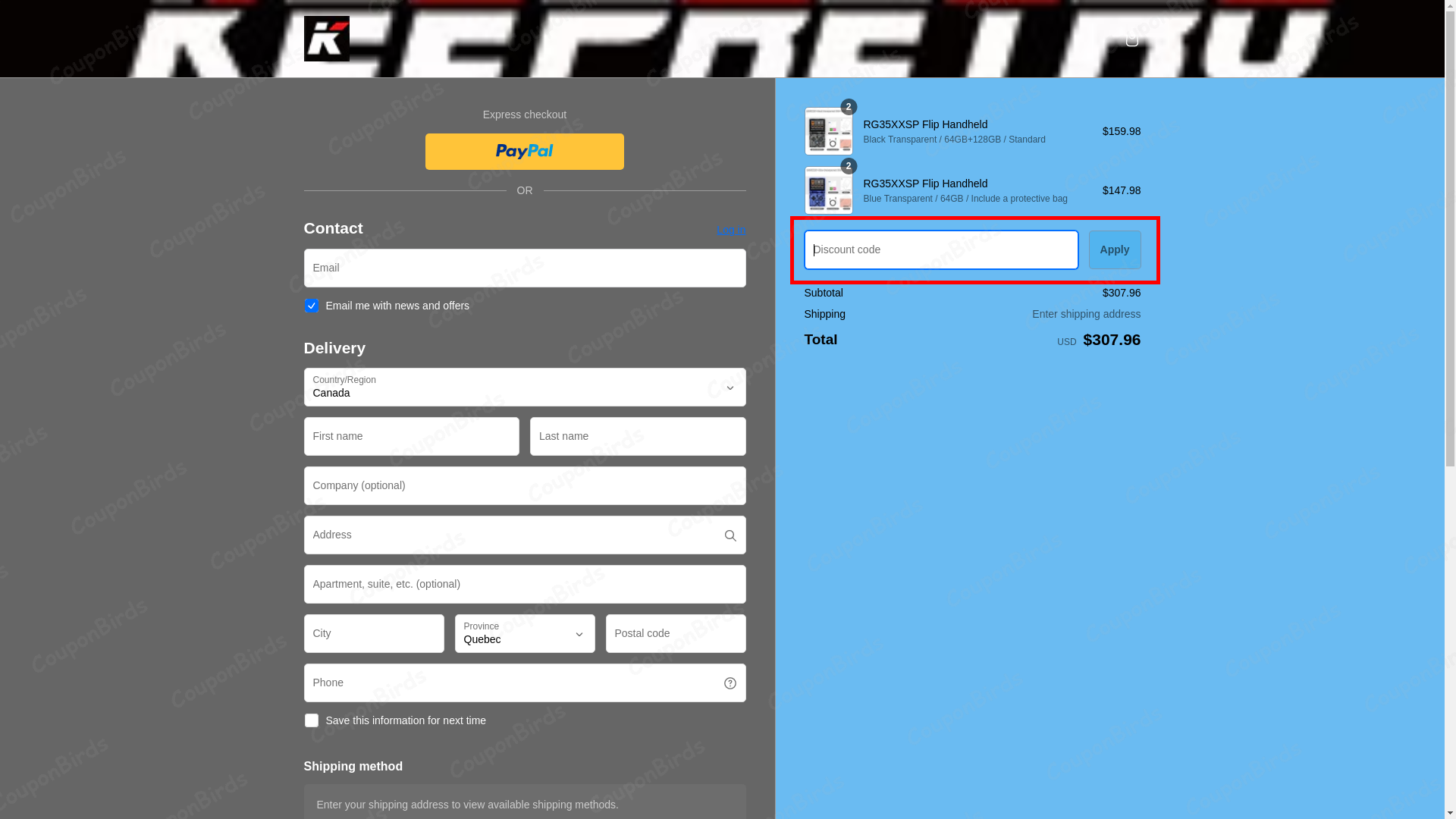1456x819 pixels.
Task: Focus the Discount code field
Action: coord(941,250)
